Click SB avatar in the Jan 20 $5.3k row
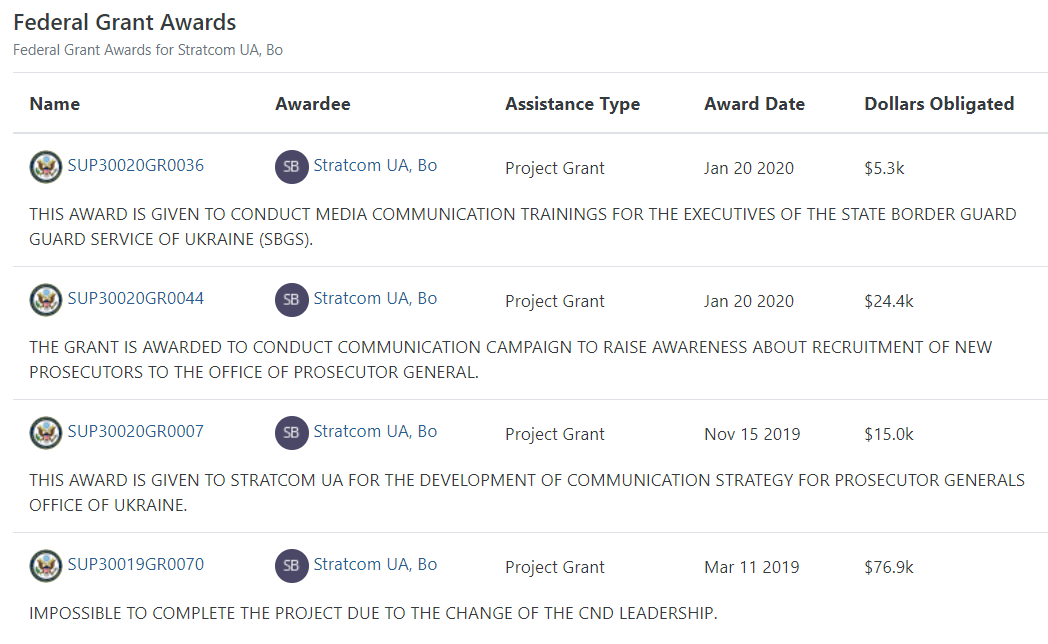Image resolution: width=1048 pixels, height=644 pixels. [291, 167]
